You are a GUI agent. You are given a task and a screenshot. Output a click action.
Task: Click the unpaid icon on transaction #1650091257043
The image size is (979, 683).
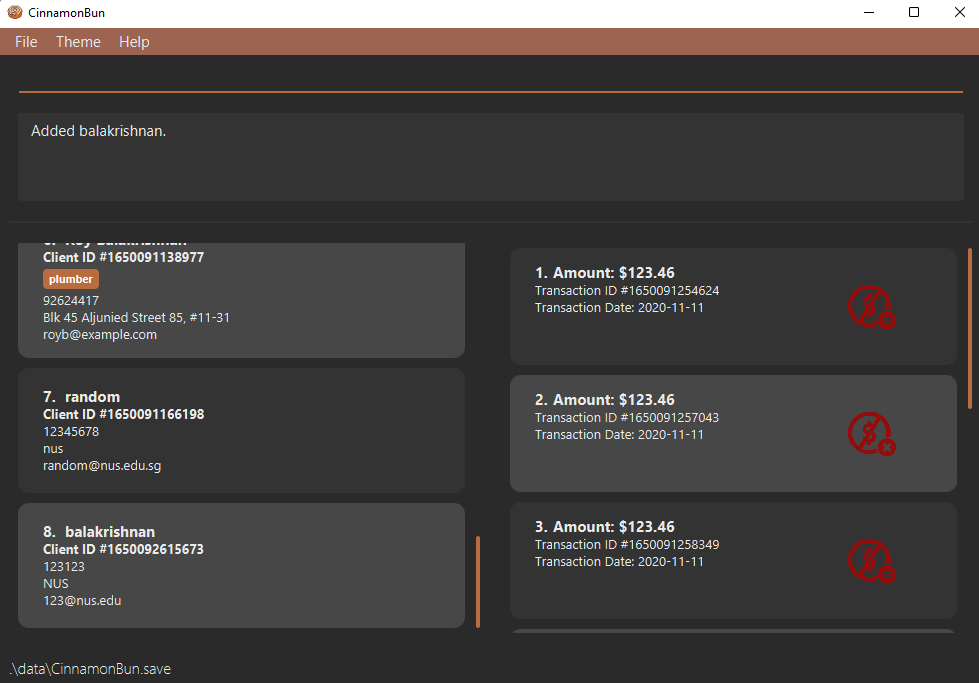(x=872, y=433)
